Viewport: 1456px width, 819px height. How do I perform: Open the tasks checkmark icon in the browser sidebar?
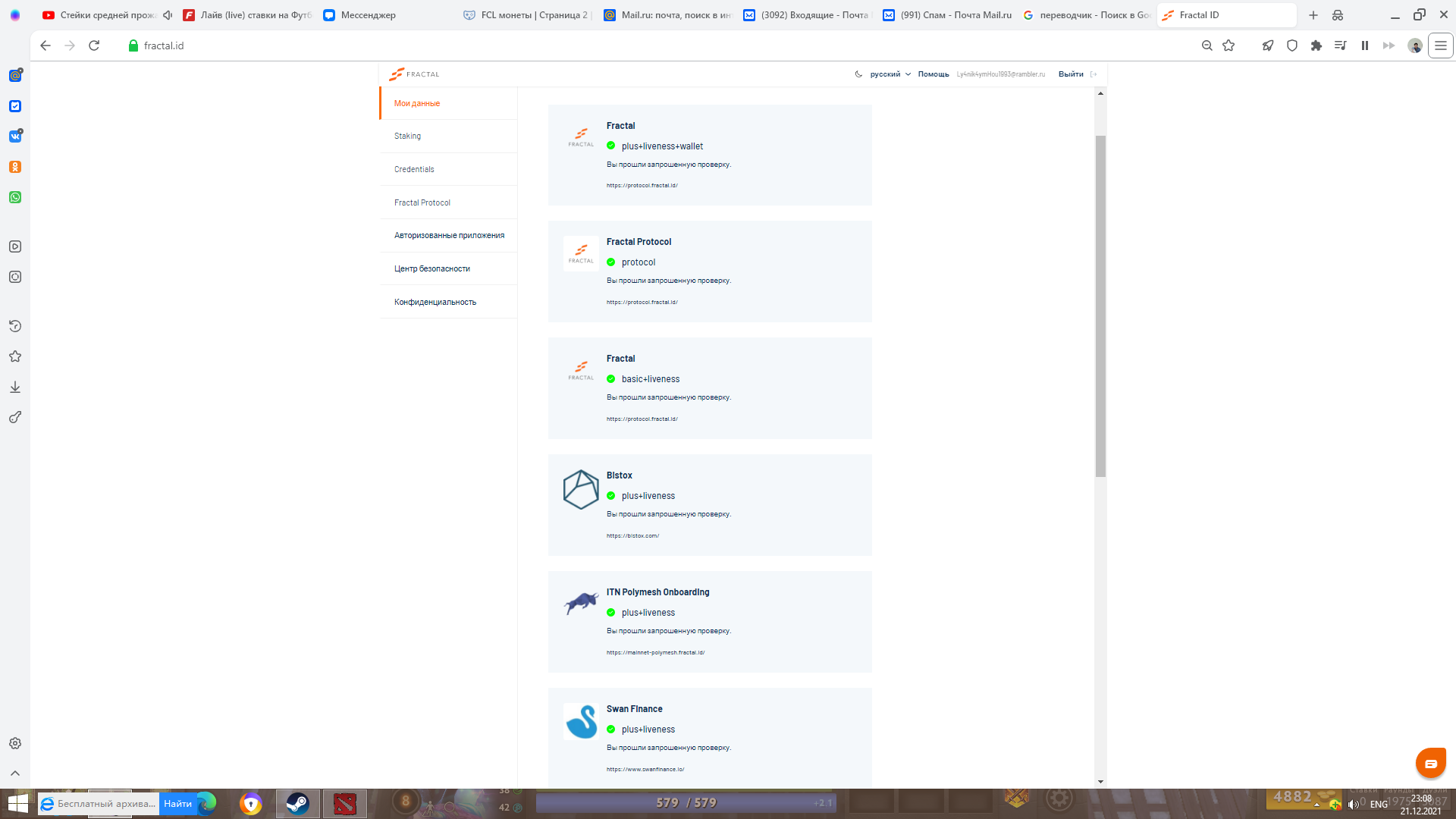[x=15, y=106]
